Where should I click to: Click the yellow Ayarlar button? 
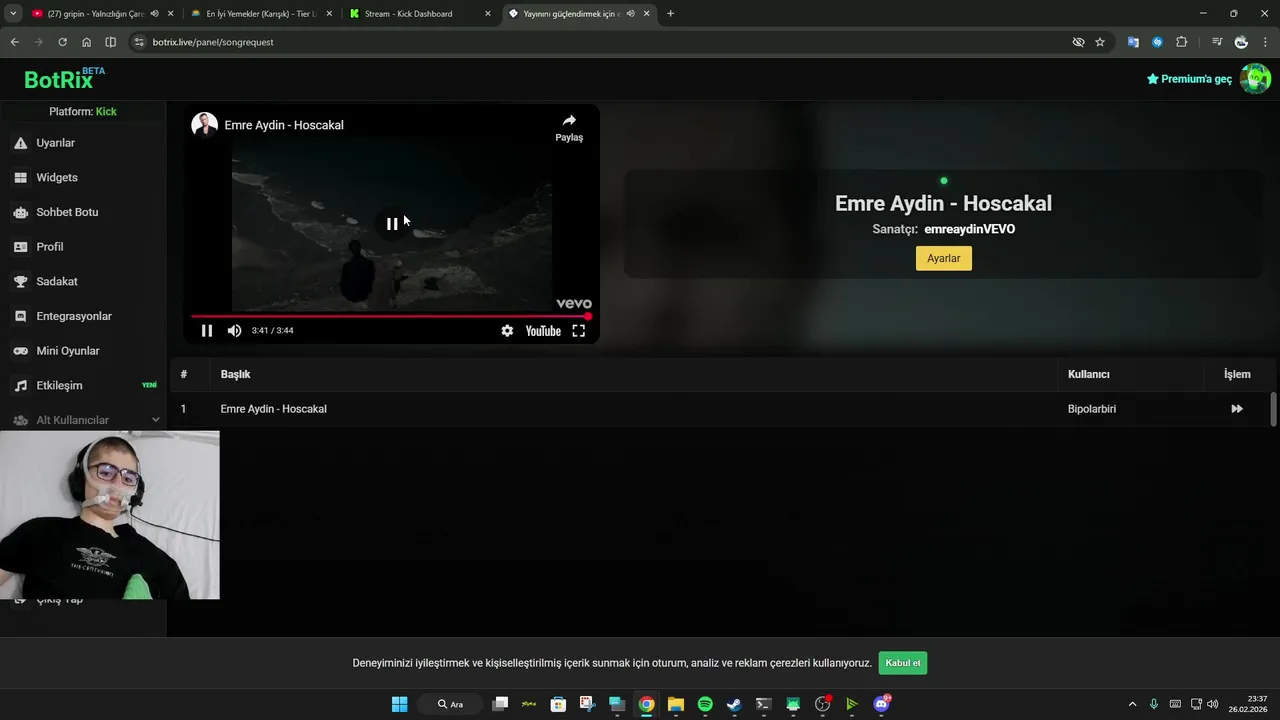coord(943,258)
